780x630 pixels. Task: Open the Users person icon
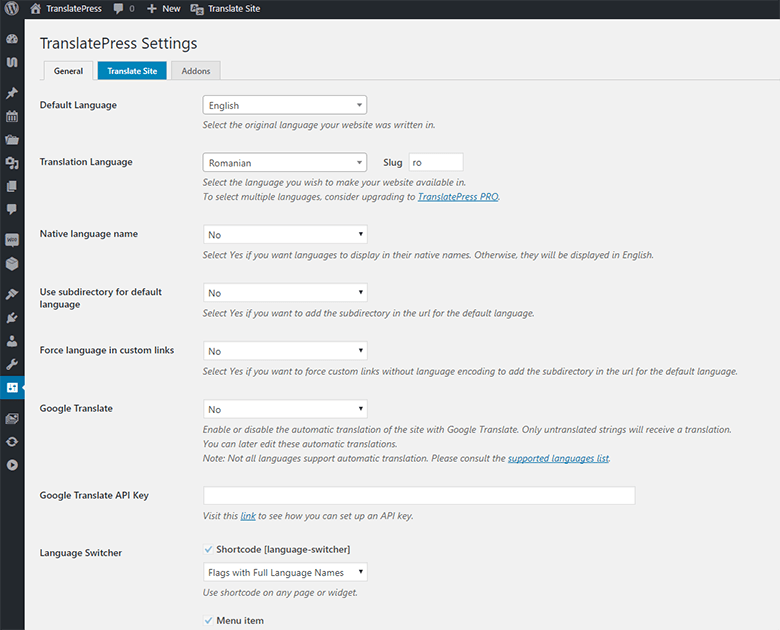pyautogui.click(x=12, y=341)
